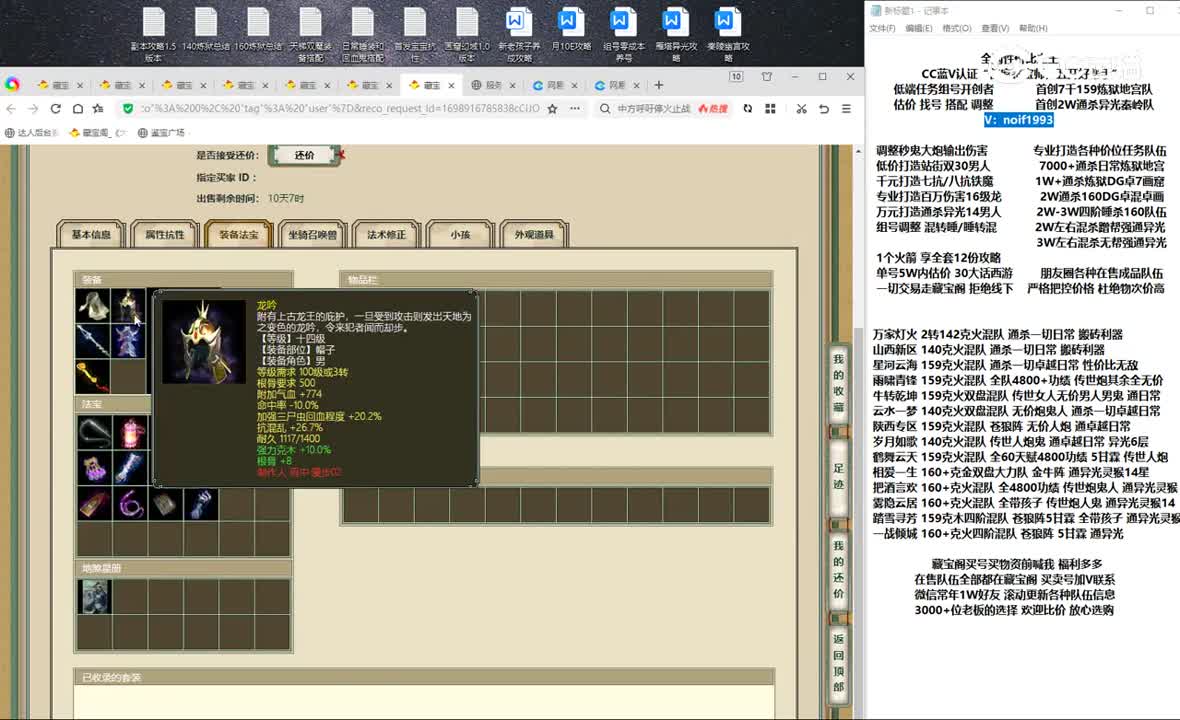The width and height of the screenshot is (1180, 720).
Task: Click the 我的还价 side button
Action: tap(838, 570)
